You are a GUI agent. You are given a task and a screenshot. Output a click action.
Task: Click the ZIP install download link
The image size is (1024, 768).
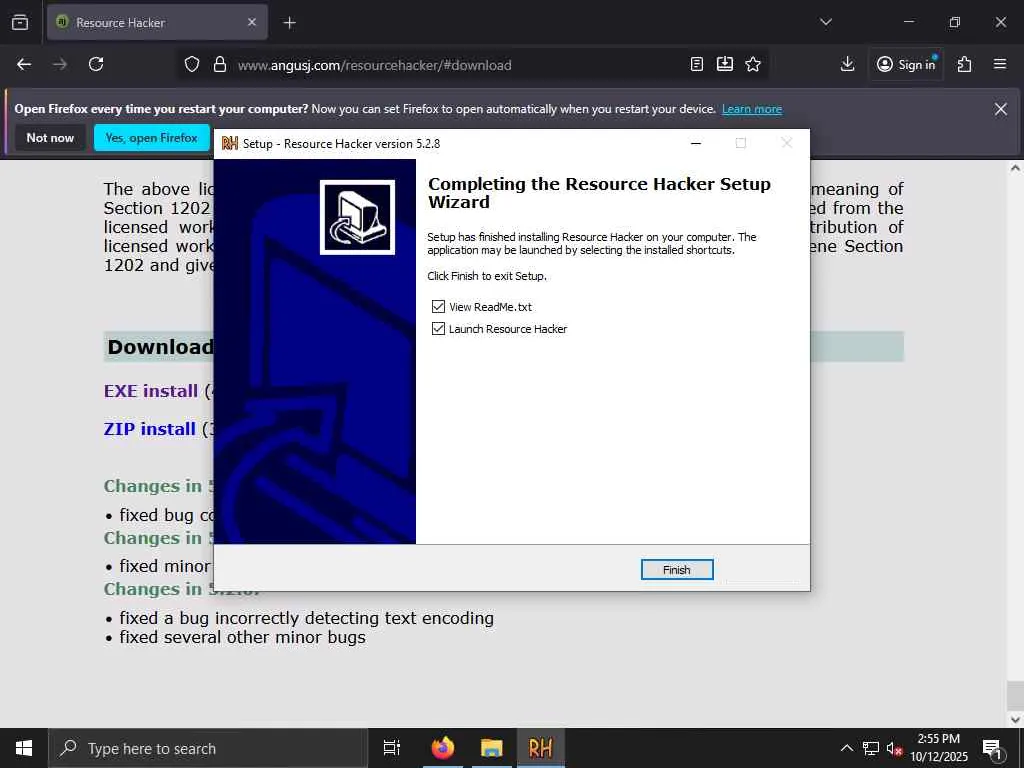click(x=150, y=429)
